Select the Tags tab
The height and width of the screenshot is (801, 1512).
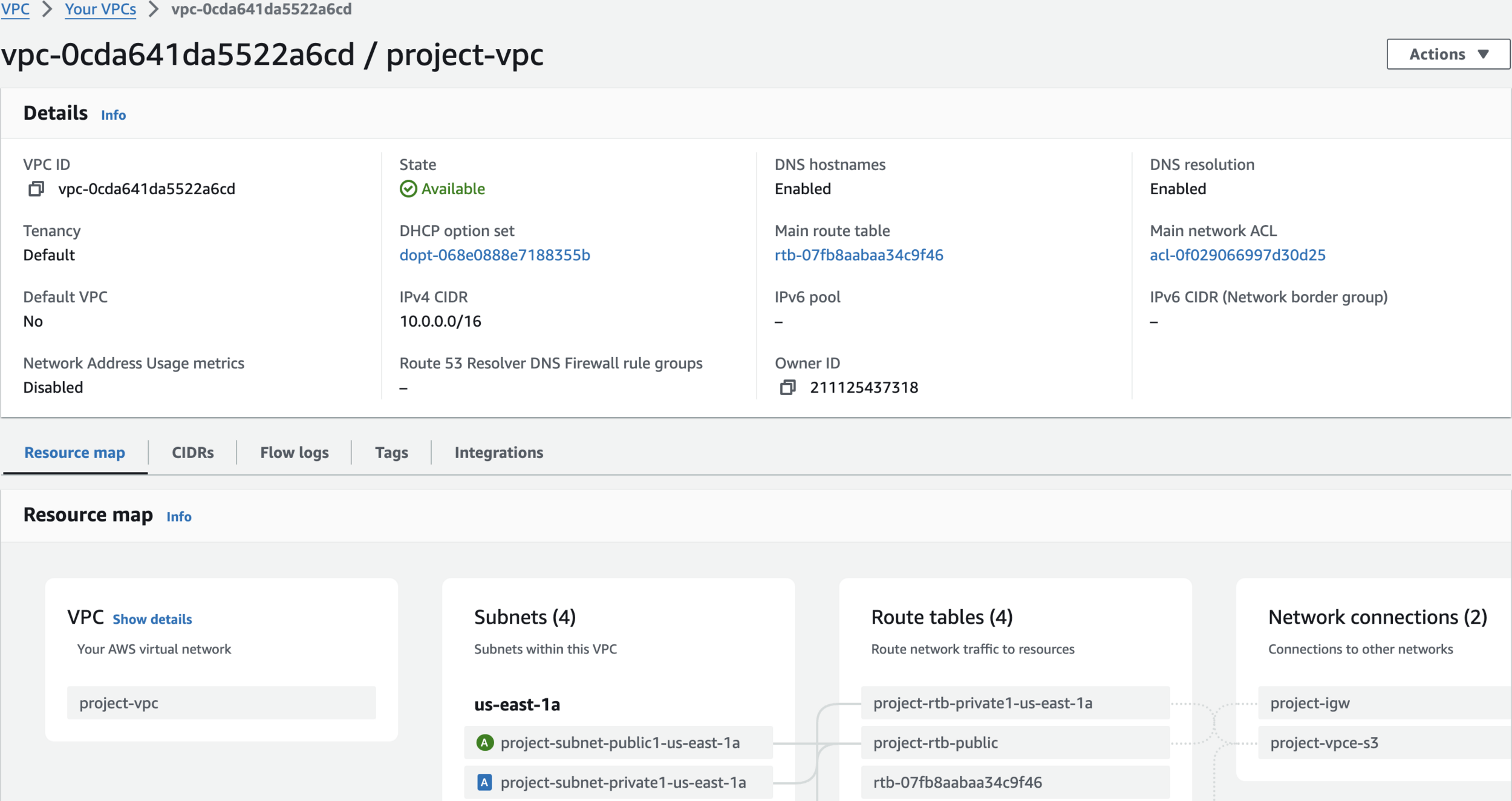click(391, 453)
